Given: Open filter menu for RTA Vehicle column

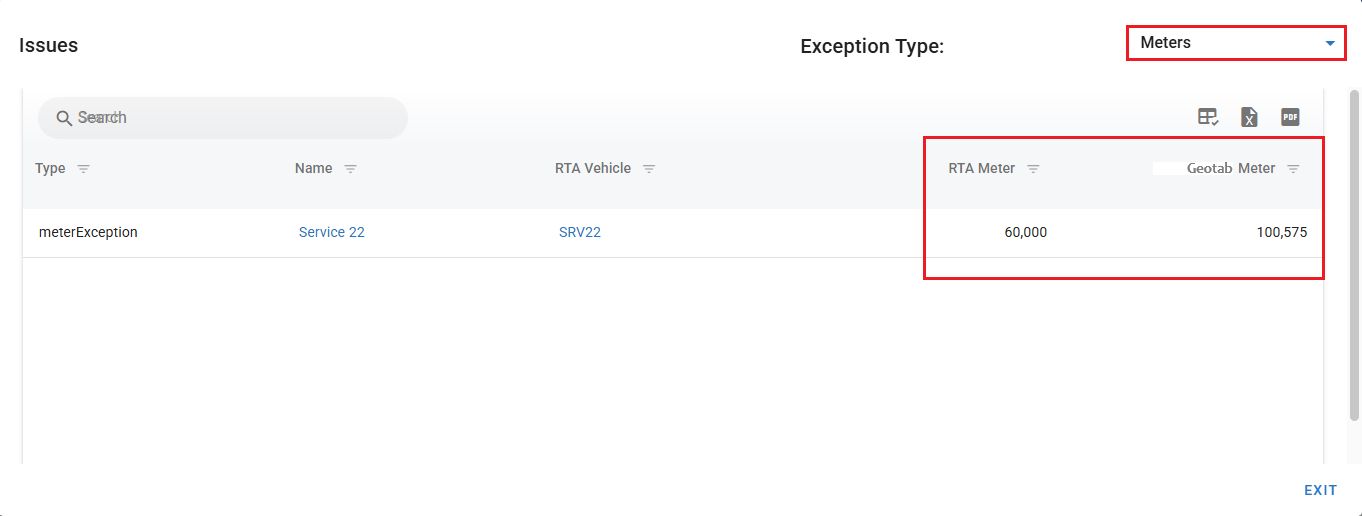Looking at the screenshot, I should point(649,169).
